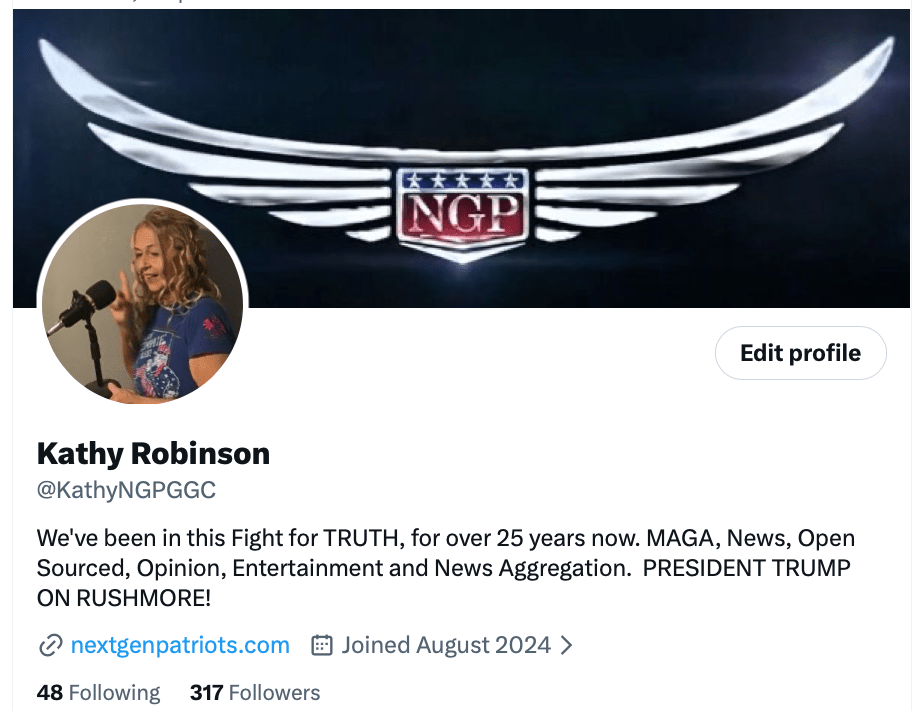Click the PRESIDENT TRUMP bio phrase
The image size is (924, 711).
[x=746, y=568]
